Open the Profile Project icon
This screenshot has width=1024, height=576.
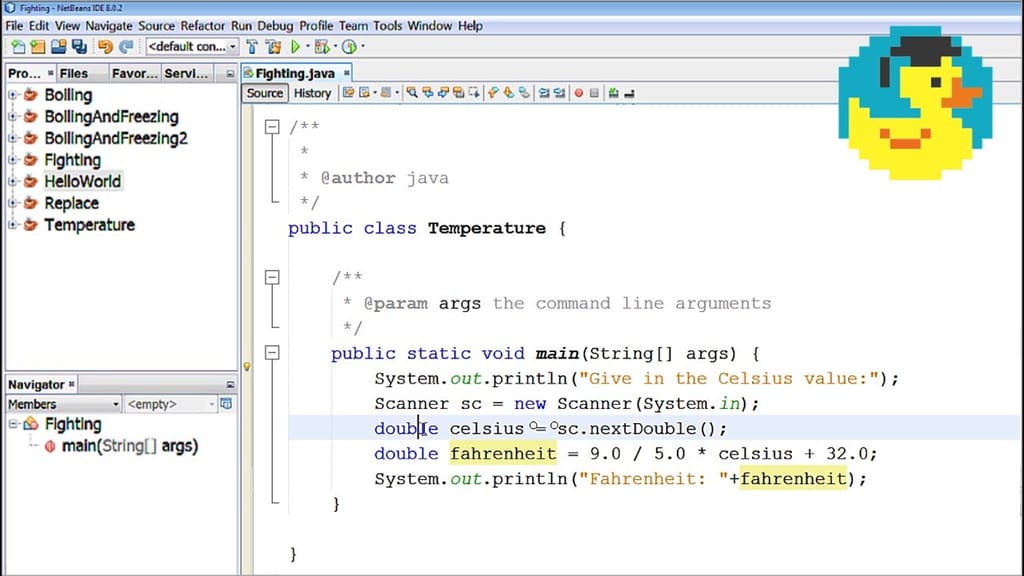(x=348, y=45)
